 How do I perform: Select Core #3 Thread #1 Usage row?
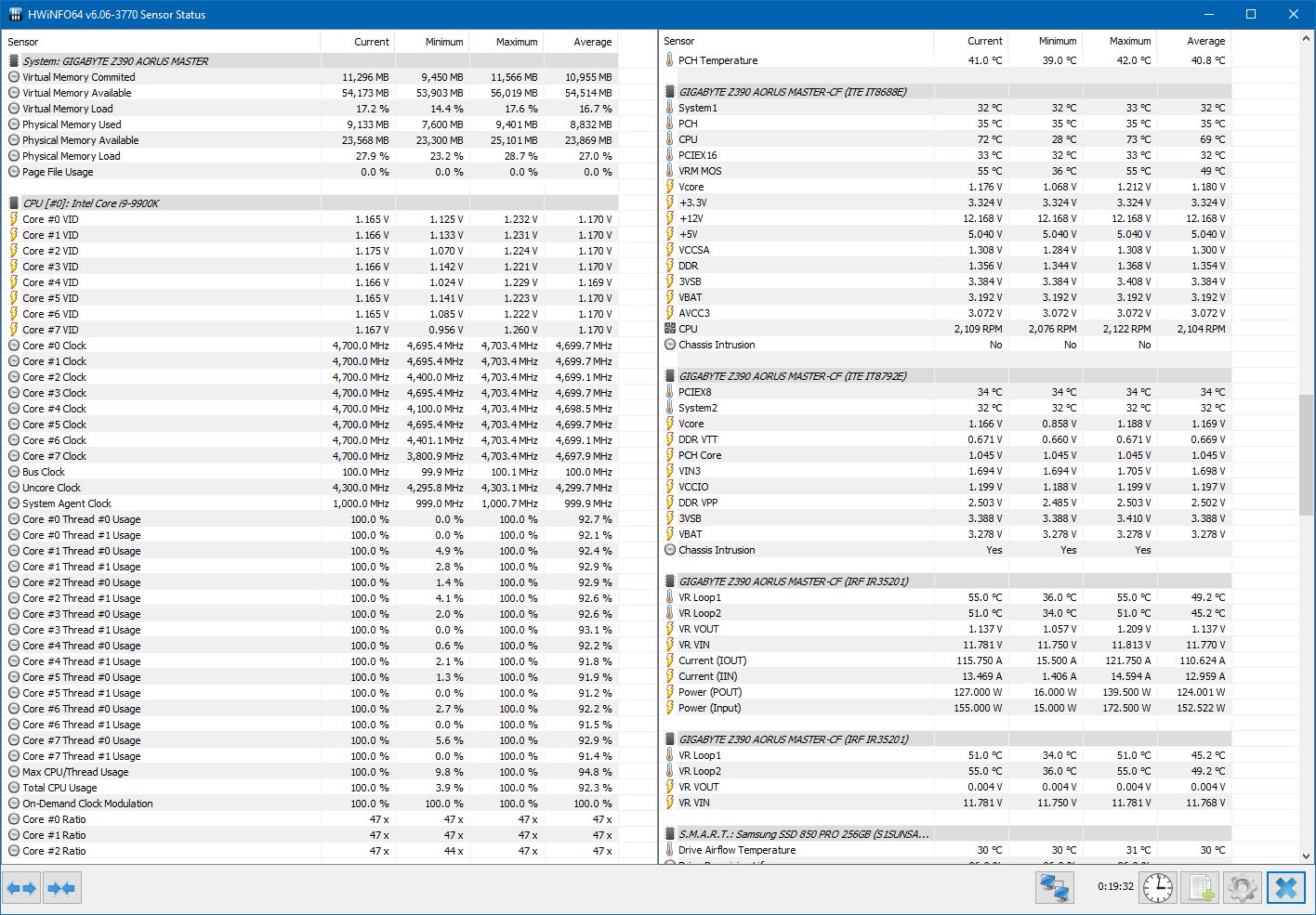point(310,630)
